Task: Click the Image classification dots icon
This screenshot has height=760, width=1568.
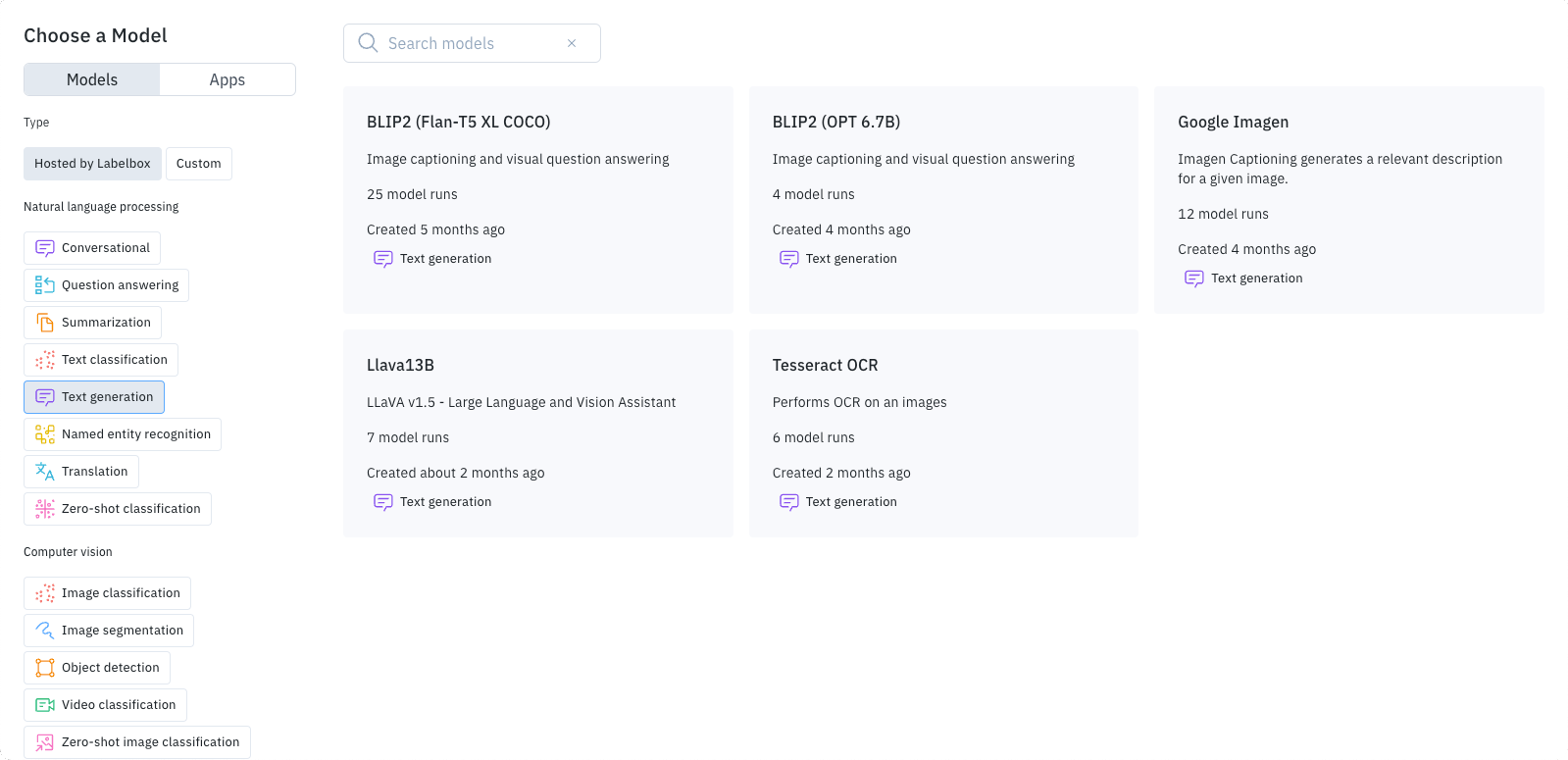Action: 45,593
